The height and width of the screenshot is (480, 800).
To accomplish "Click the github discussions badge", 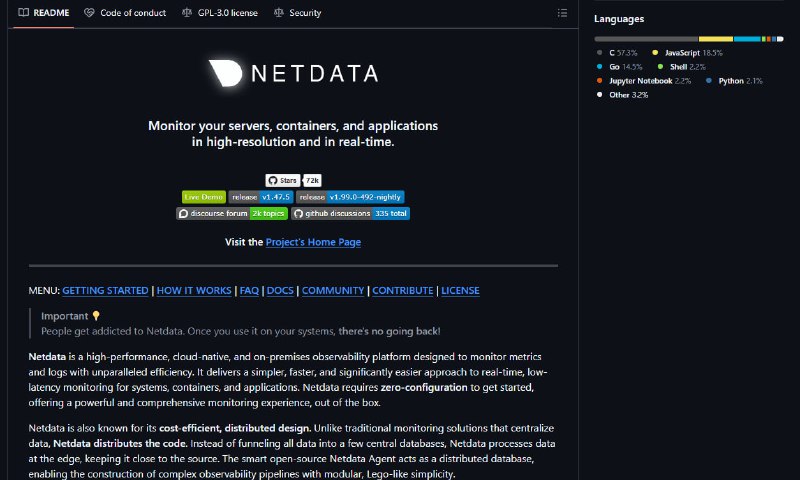I will [351, 213].
